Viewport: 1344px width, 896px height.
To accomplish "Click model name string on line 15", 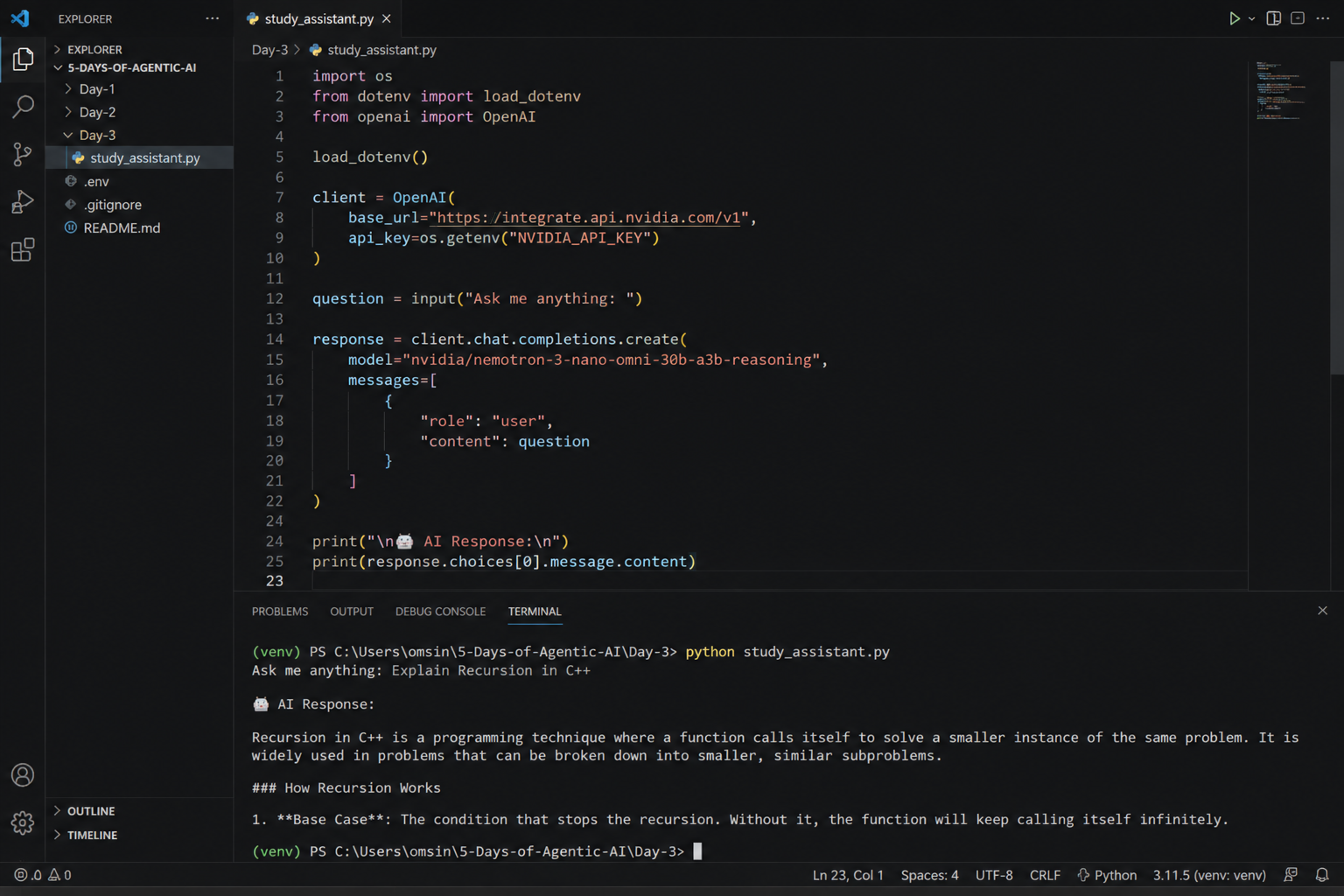I will pos(611,360).
